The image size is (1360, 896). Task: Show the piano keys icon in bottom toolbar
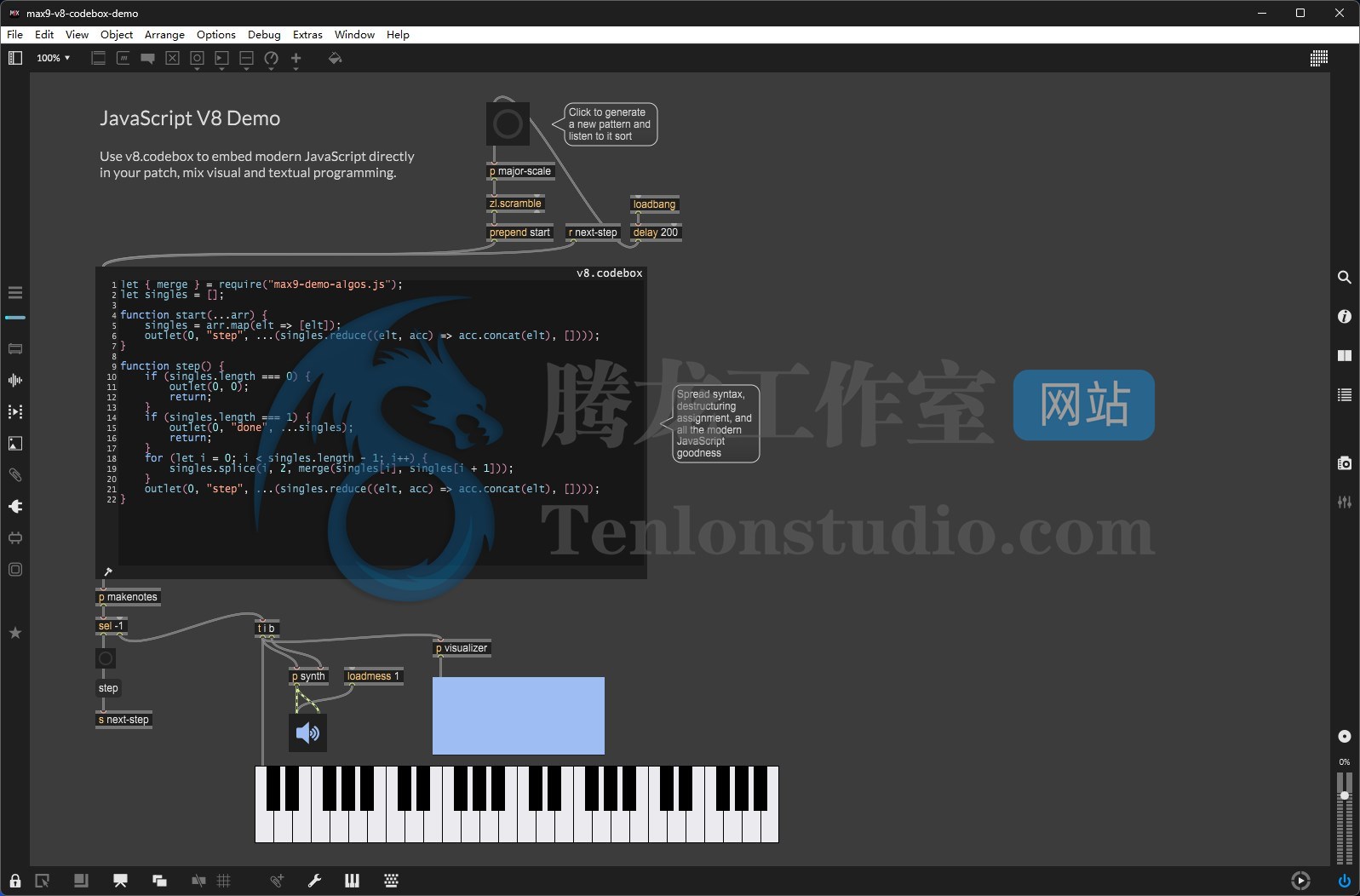point(352,881)
